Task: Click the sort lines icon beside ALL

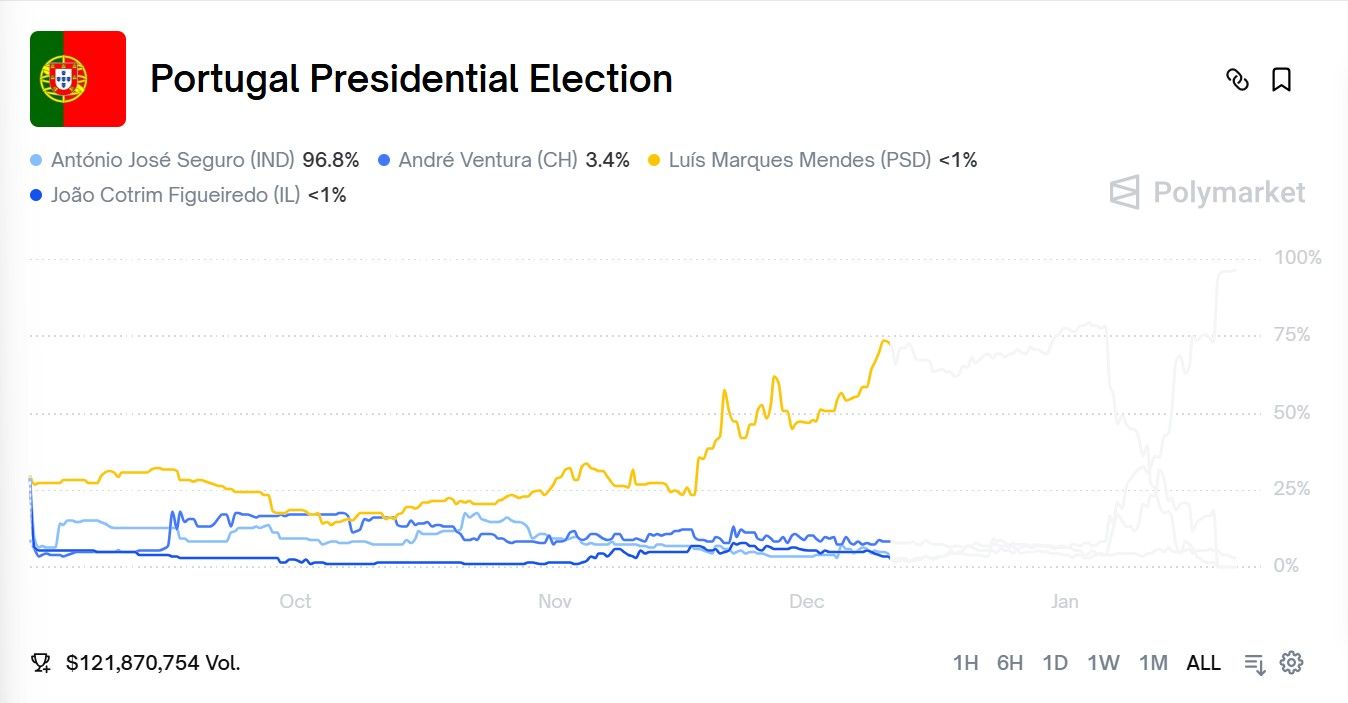Action: click(x=1254, y=663)
